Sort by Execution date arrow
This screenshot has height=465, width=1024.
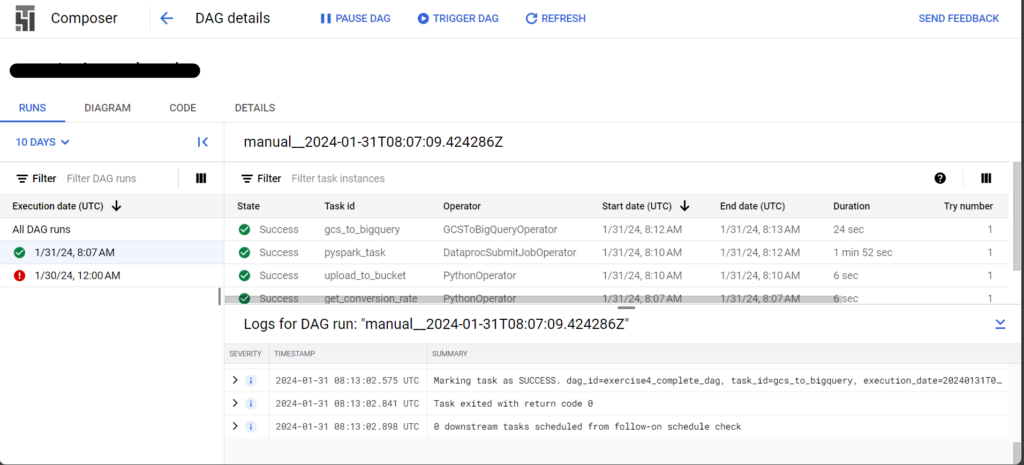coord(117,206)
